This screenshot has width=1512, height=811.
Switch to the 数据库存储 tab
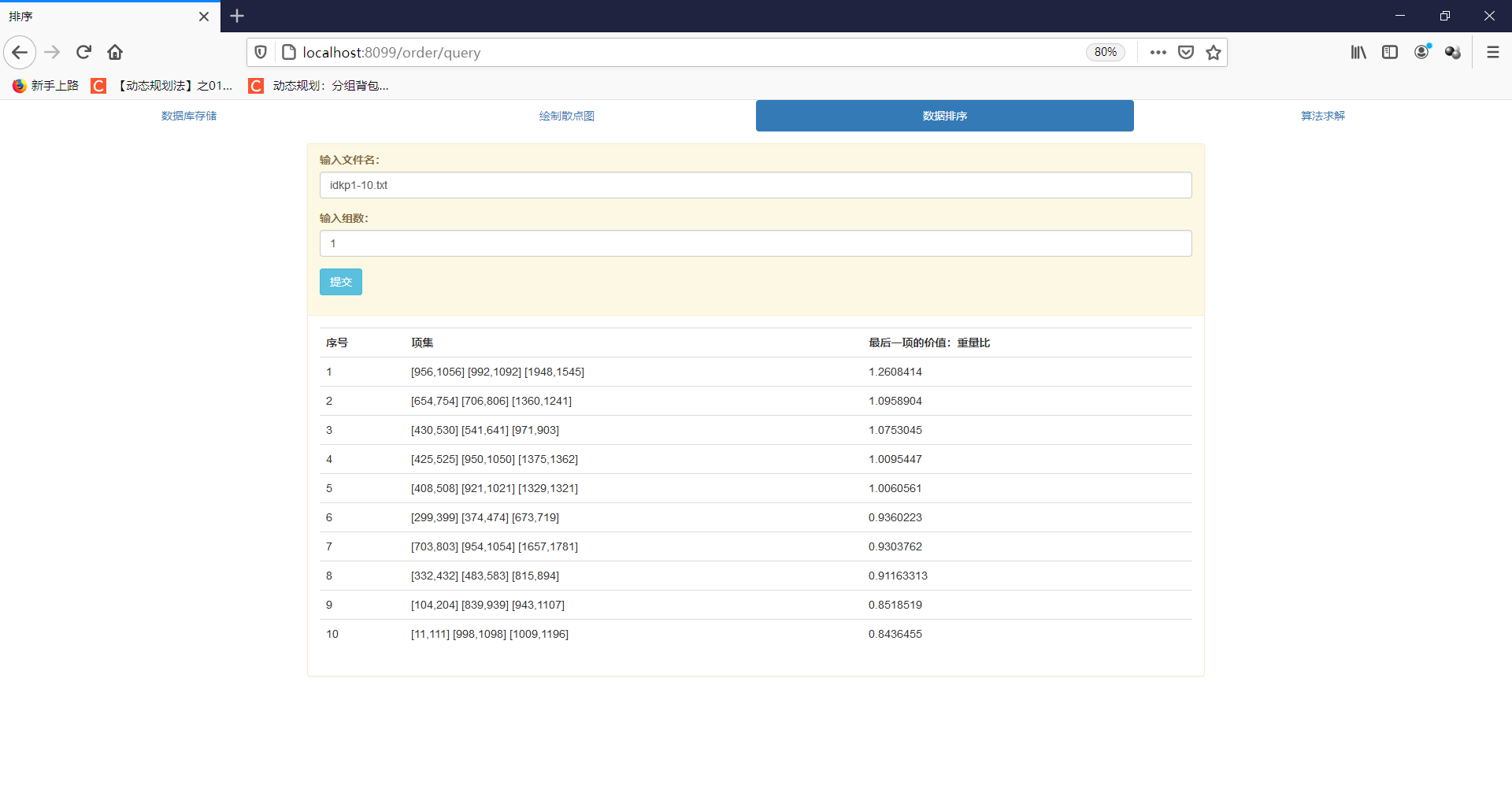pos(189,116)
